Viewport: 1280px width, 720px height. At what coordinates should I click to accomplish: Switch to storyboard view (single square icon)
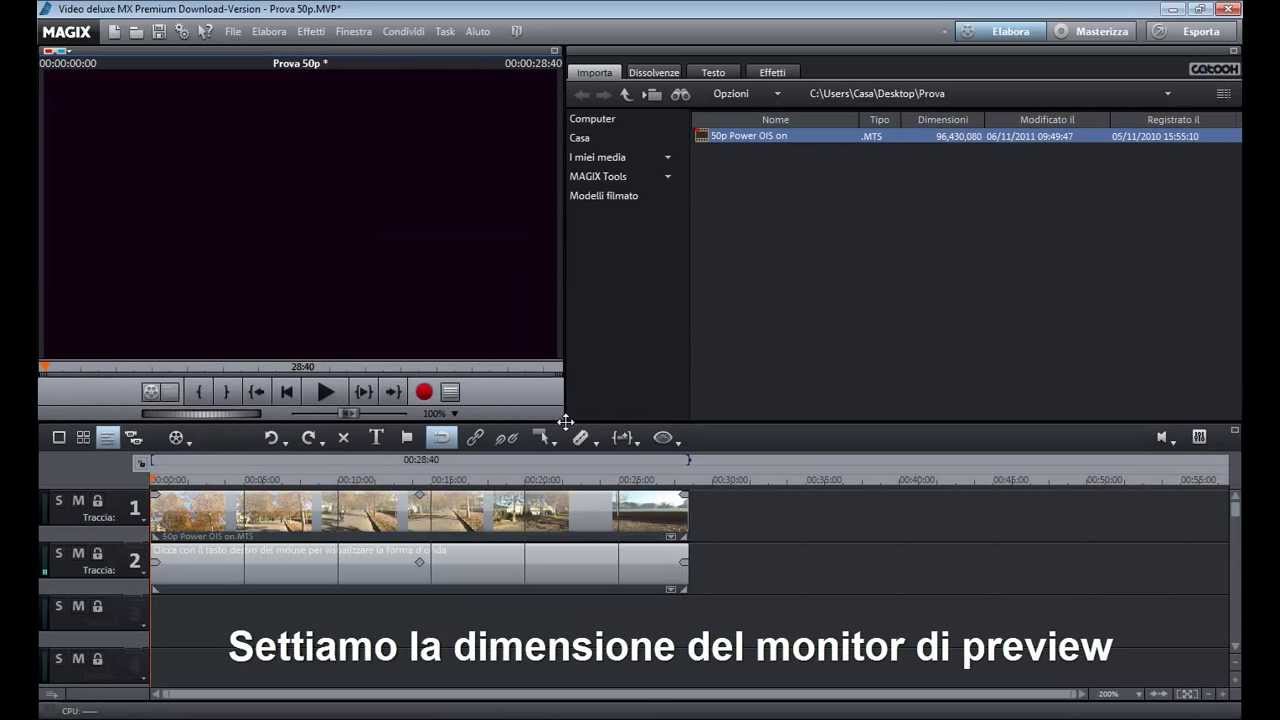point(59,437)
